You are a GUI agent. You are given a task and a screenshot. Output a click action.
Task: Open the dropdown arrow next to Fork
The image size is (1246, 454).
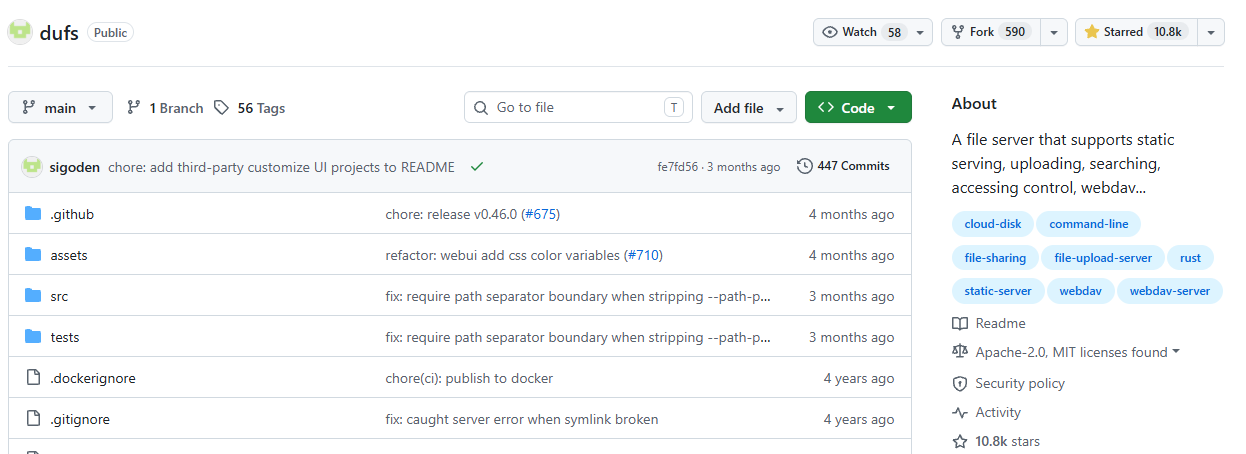point(1054,32)
